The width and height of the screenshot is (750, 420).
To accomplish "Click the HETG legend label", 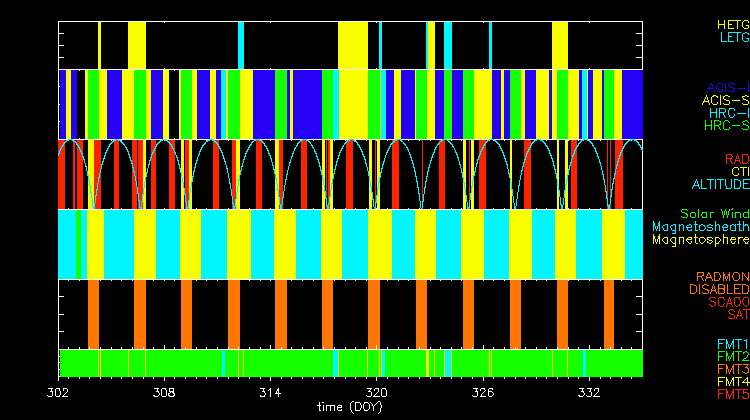I will [x=732, y=24].
